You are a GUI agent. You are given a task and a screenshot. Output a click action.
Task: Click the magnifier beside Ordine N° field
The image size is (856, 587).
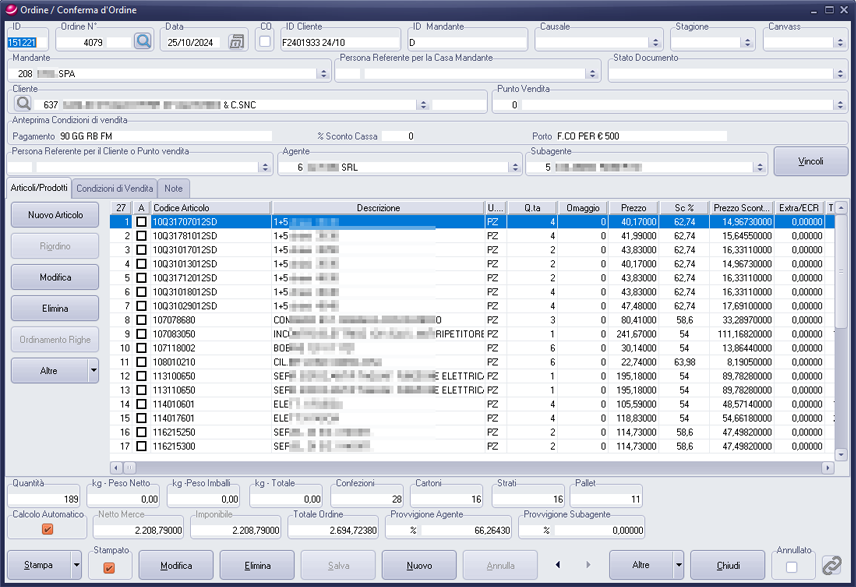click(143, 42)
